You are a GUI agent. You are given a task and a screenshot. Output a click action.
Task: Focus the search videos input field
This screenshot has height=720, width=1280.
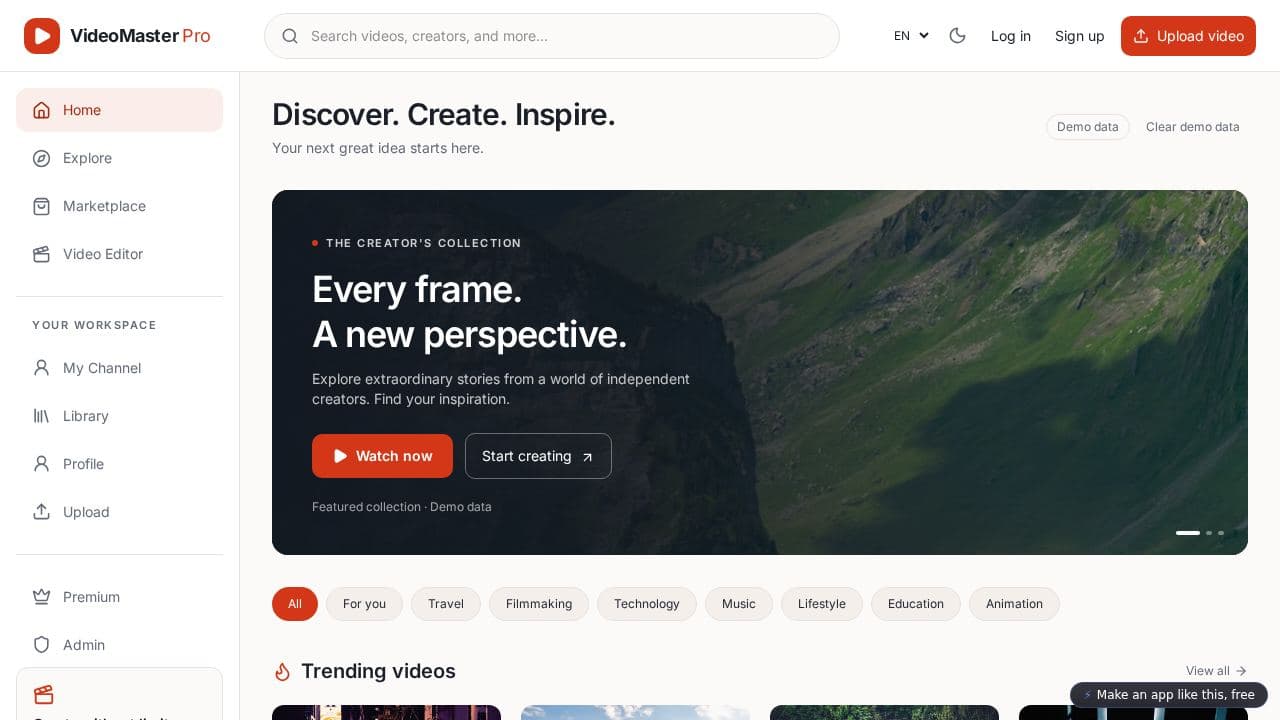click(x=552, y=36)
